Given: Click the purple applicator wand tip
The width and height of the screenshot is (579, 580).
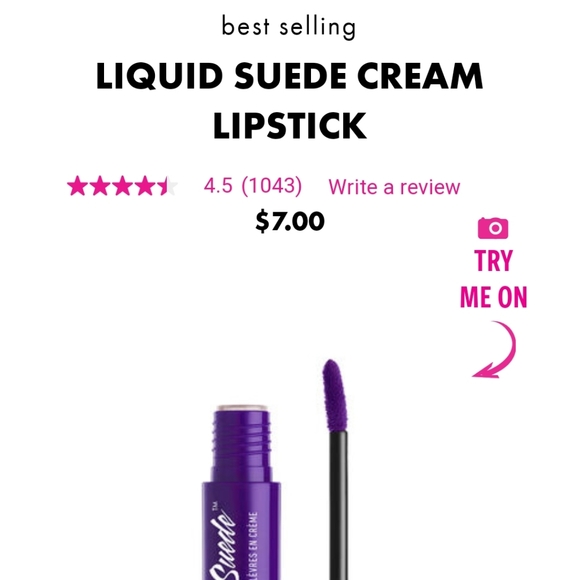Looking at the screenshot, I should [334, 395].
